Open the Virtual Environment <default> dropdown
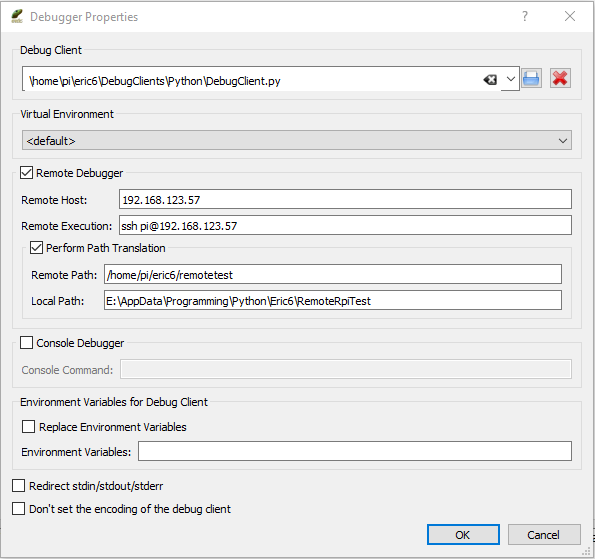Image resolution: width=595 pixels, height=559 pixels. 297,140
